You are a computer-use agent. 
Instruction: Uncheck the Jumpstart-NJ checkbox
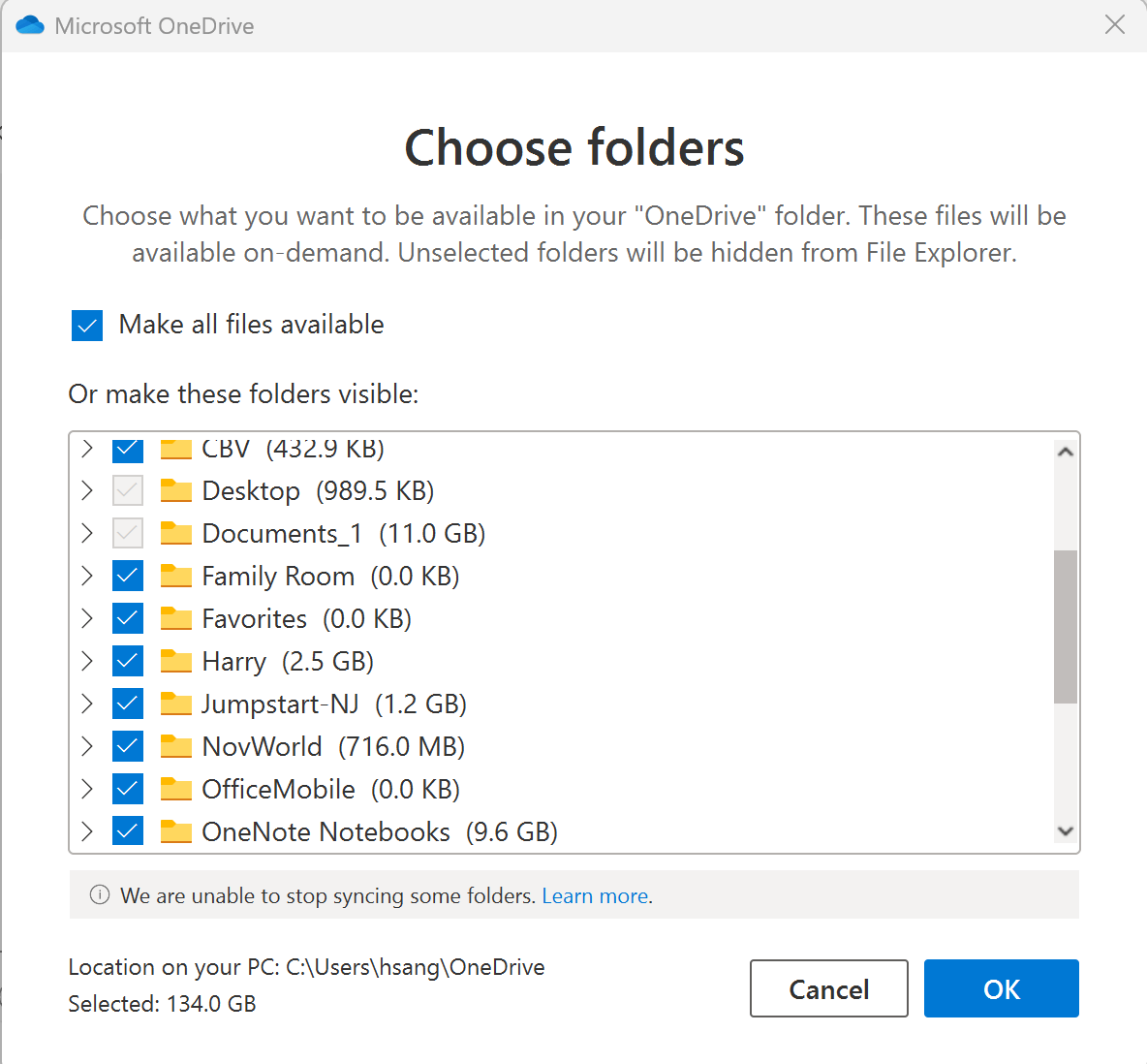tap(127, 704)
